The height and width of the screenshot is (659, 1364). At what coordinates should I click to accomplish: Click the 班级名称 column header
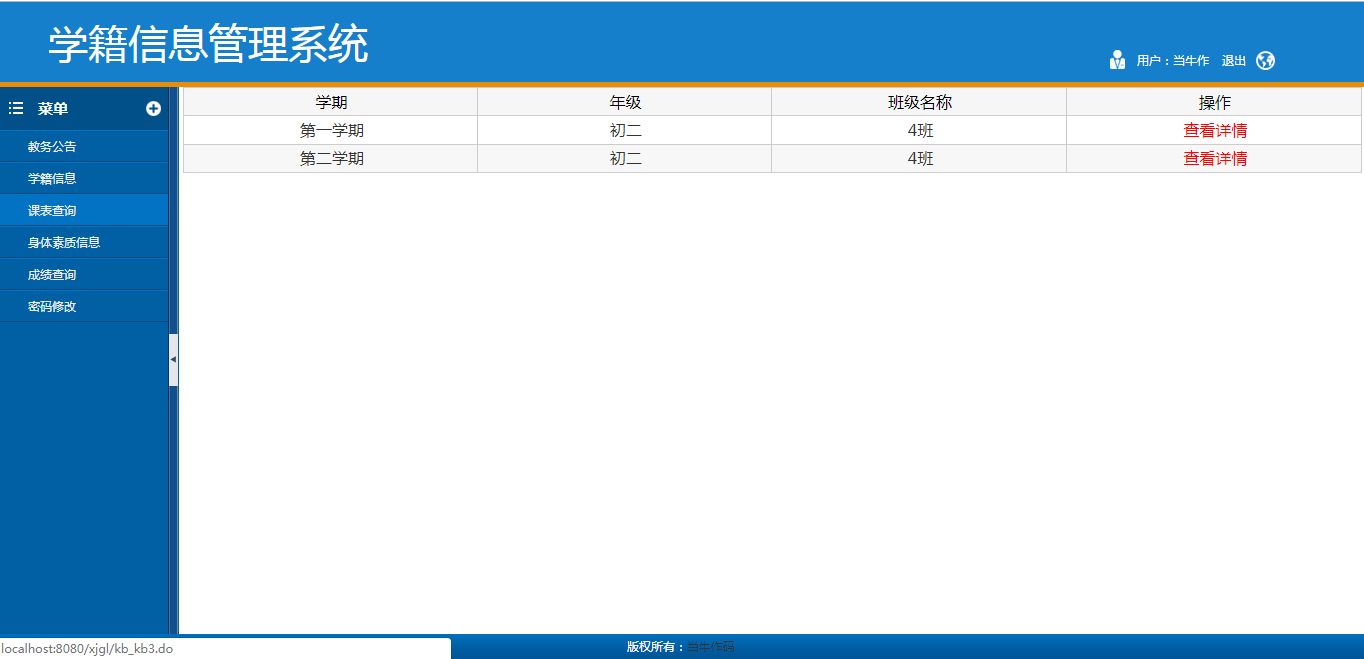[x=919, y=102]
